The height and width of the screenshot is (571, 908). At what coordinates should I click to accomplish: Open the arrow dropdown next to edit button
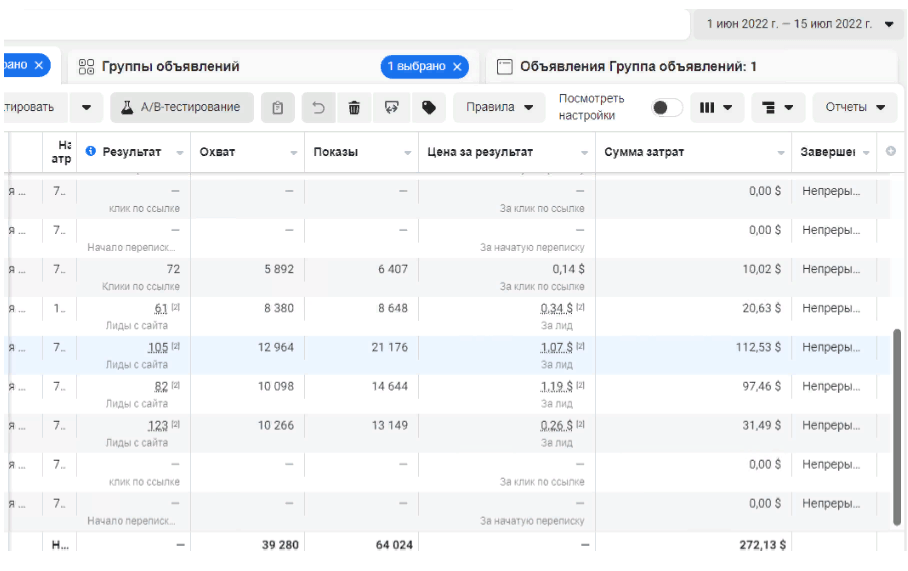pos(86,108)
